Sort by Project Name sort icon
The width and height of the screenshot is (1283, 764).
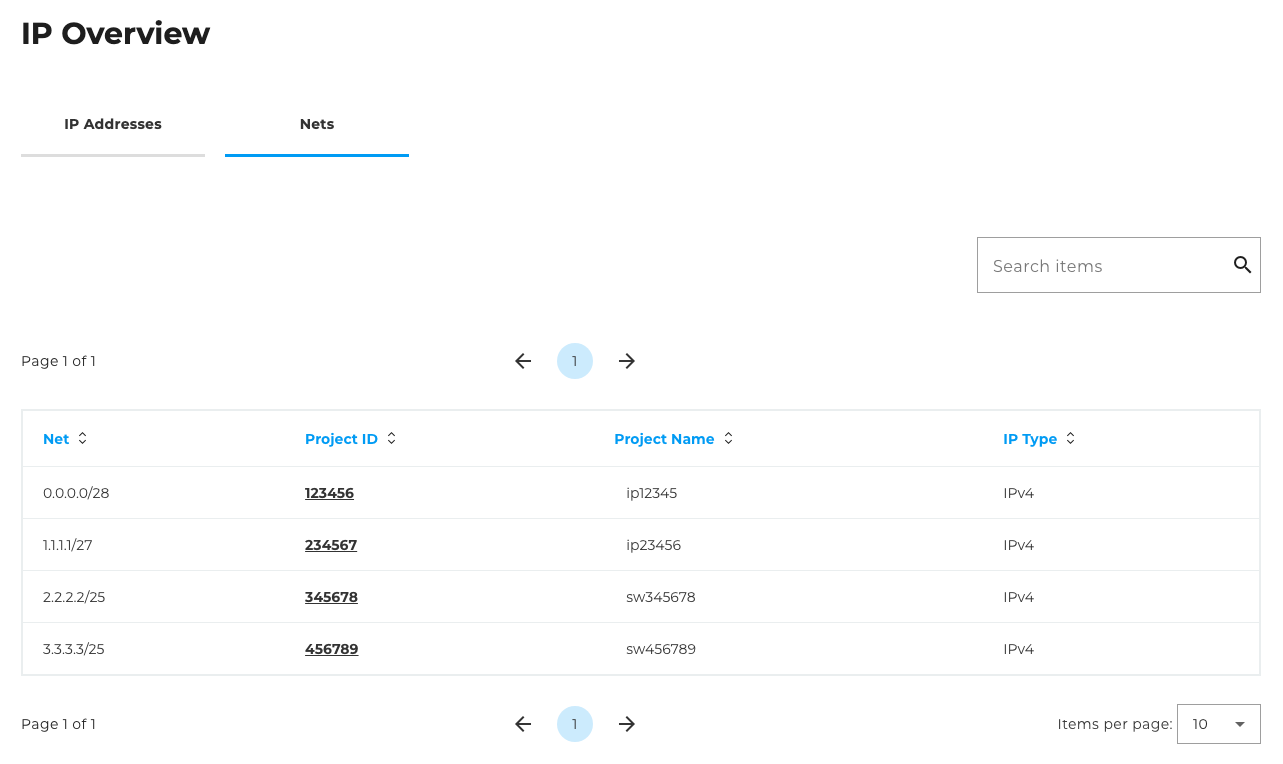[729, 439]
